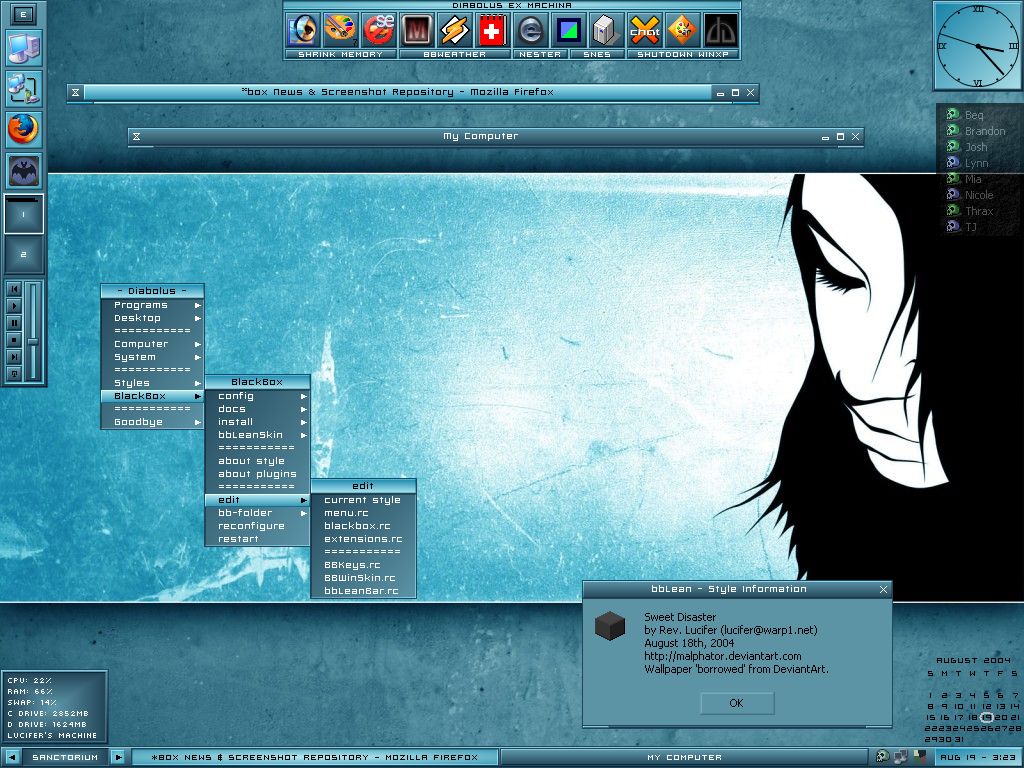
Task: Click the network computers tray icon
Action: tap(901, 757)
